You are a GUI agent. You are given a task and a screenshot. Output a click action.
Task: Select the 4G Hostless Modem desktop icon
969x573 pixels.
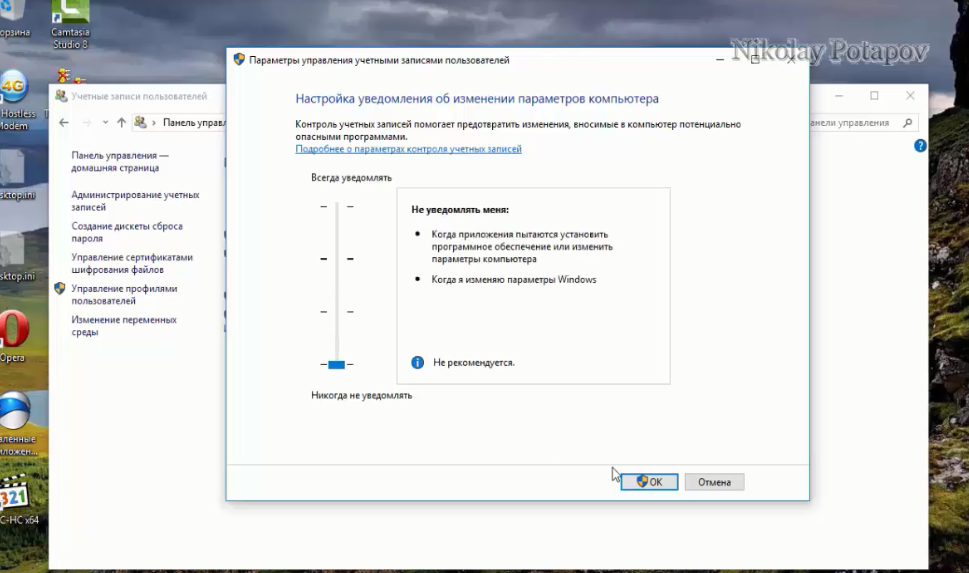(15, 100)
